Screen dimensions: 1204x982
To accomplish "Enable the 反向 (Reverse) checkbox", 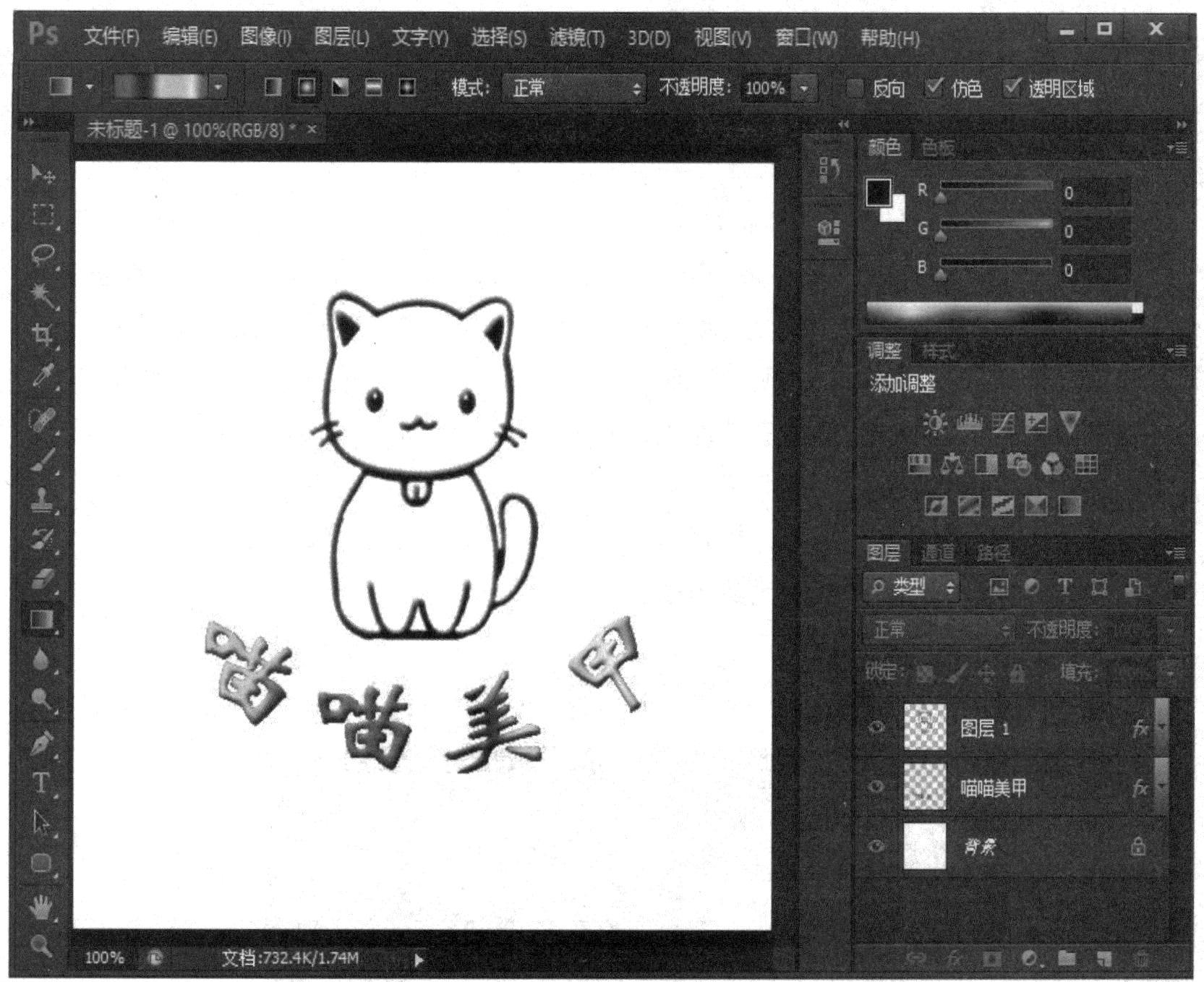I will [855, 88].
